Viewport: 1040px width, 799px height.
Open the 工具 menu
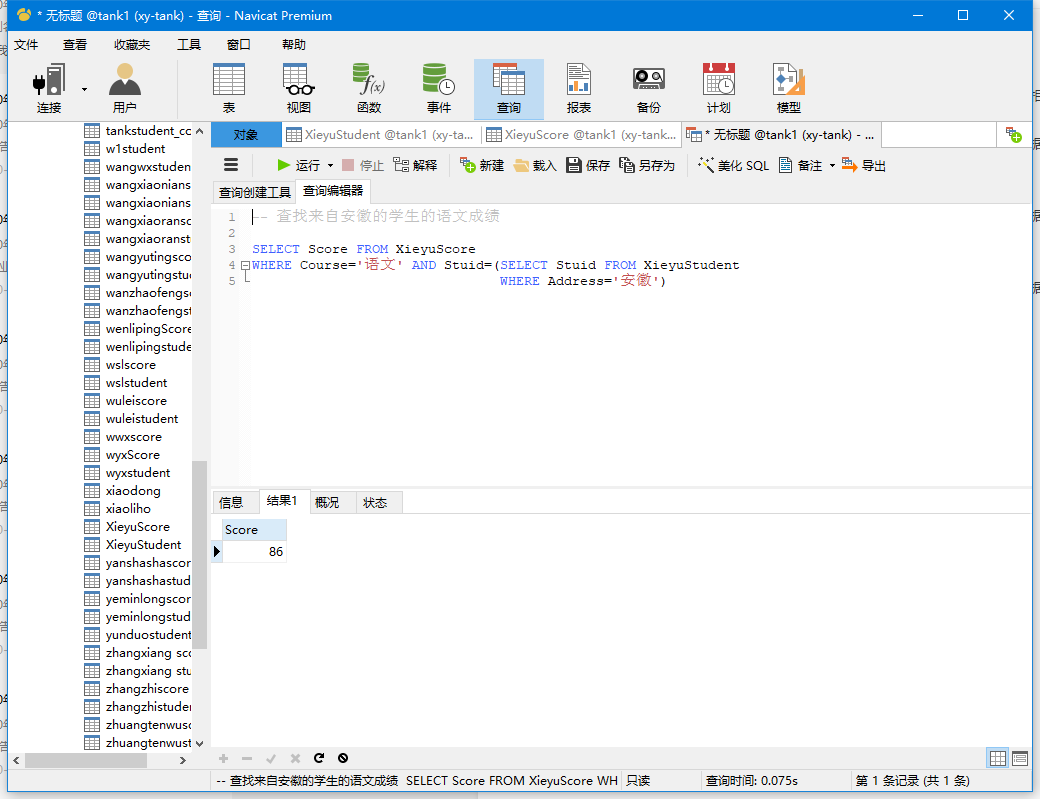(x=188, y=44)
